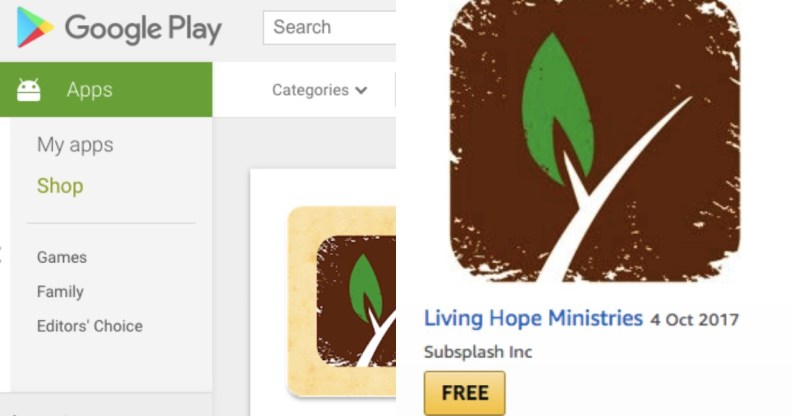Open the large Living Hope Ministries app icon
The width and height of the screenshot is (792, 416).
pos(595,140)
